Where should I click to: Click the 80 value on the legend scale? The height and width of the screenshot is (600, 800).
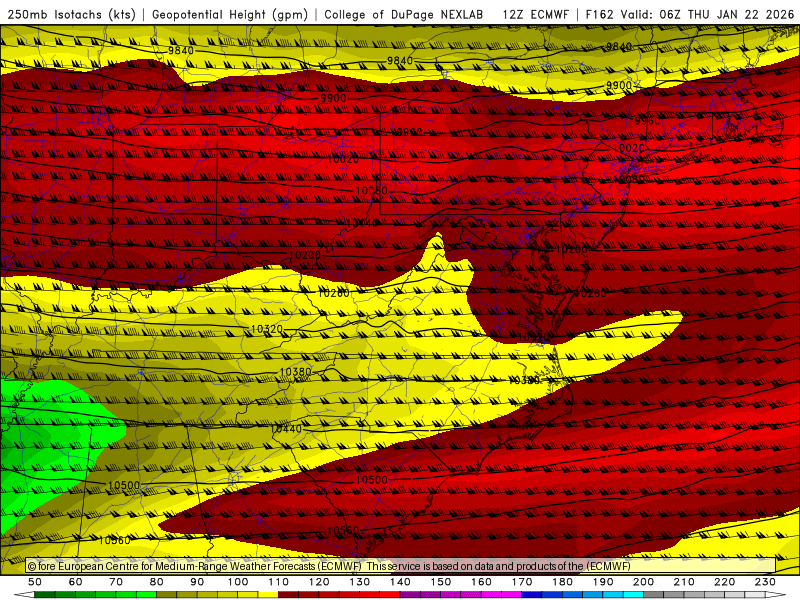pyautogui.click(x=156, y=582)
